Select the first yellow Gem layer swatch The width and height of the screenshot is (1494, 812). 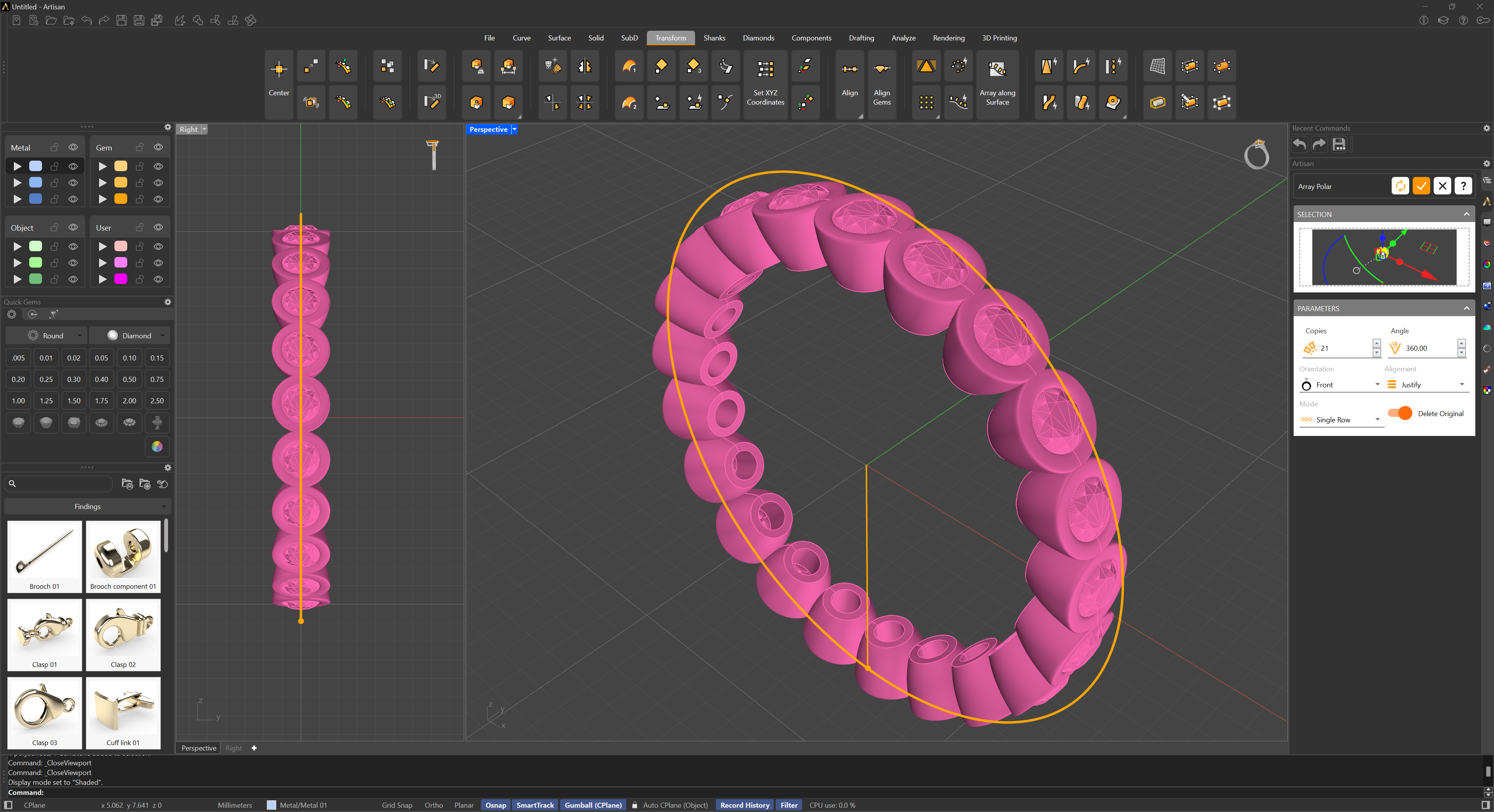pyautogui.click(x=121, y=166)
